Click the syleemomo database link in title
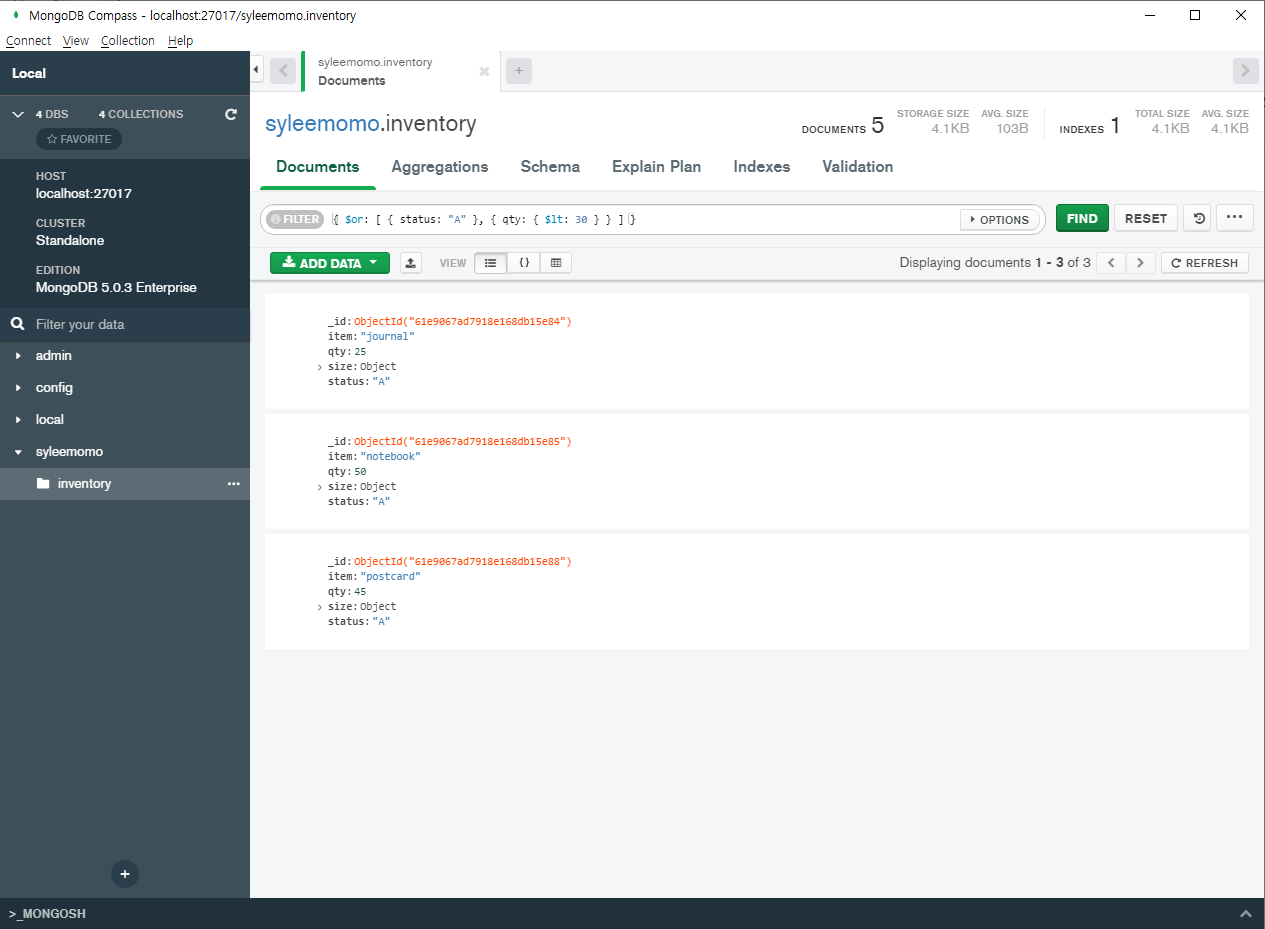Image resolution: width=1265 pixels, height=929 pixels. [323, 124]
